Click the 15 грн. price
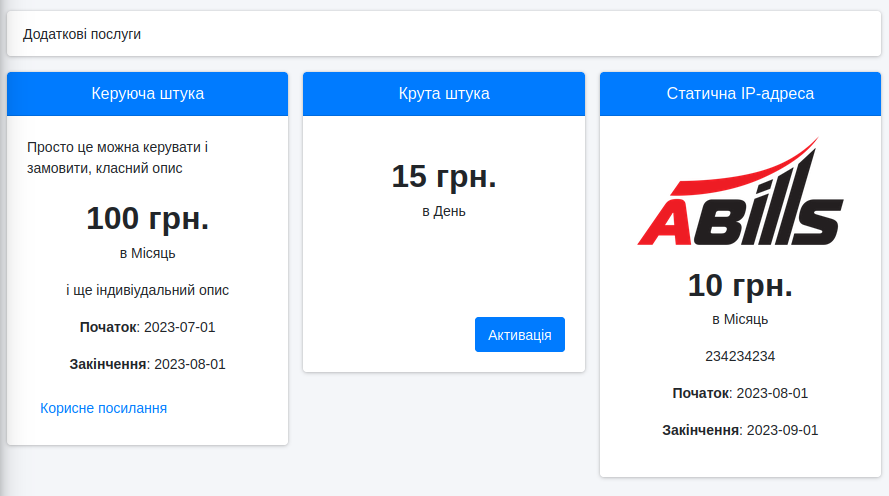Viewport: 889px width, 496px height. pos(444,176)
